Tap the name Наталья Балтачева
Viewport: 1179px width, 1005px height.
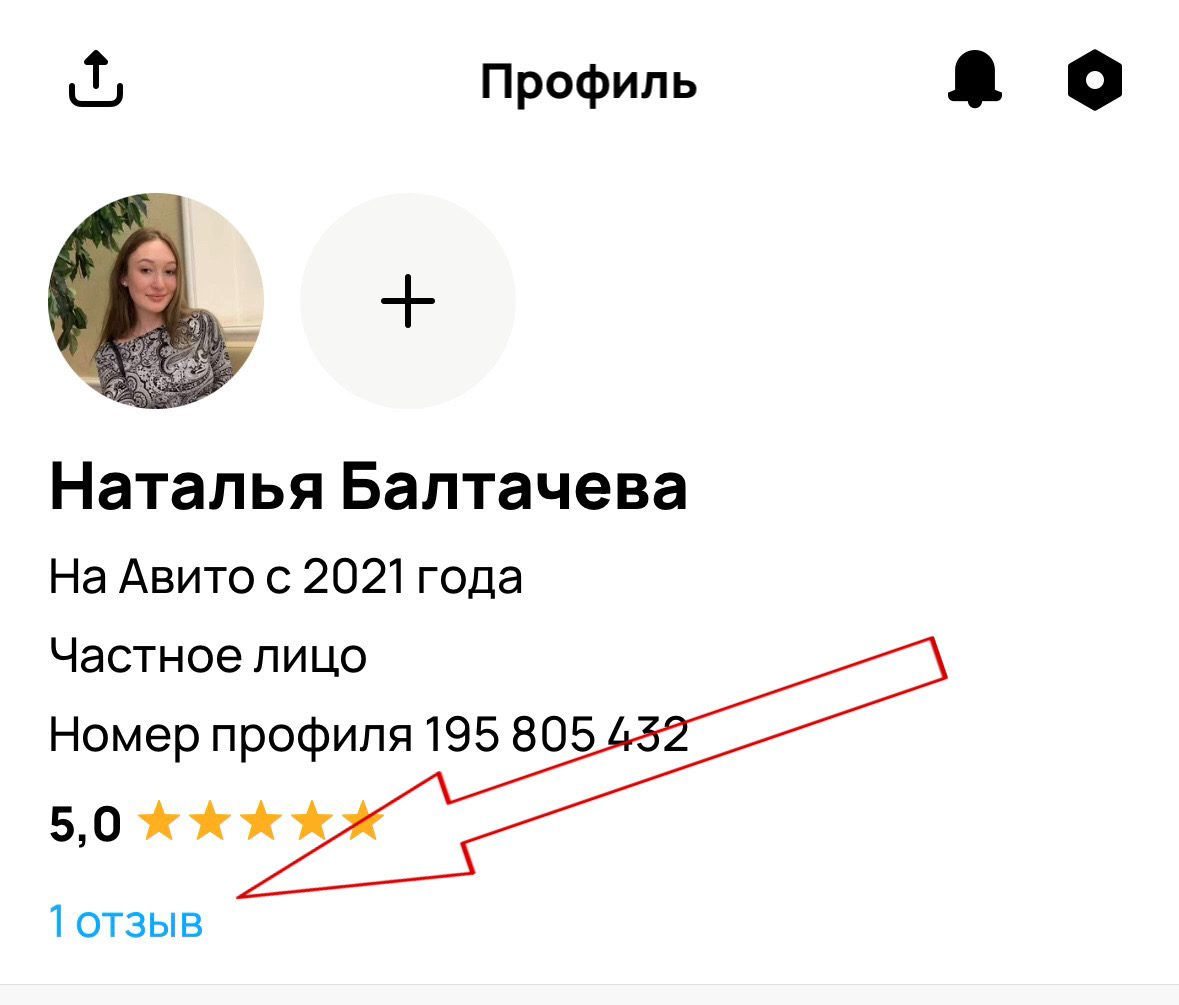click(x=368, y=487)
